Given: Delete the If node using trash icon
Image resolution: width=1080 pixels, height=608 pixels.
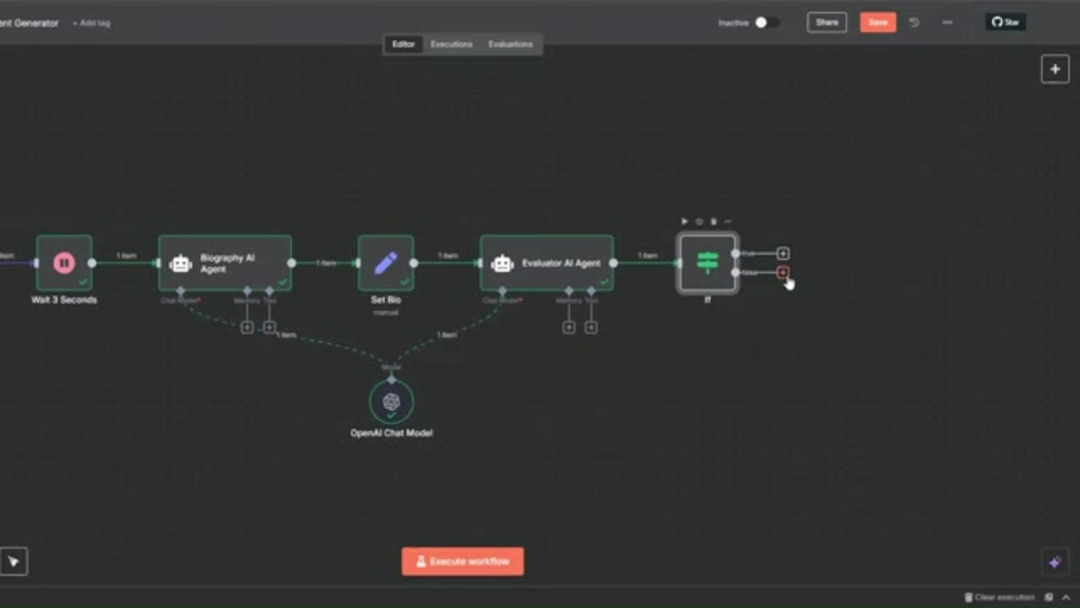Looking at the screenshot, I should click(x=713, y=221).
